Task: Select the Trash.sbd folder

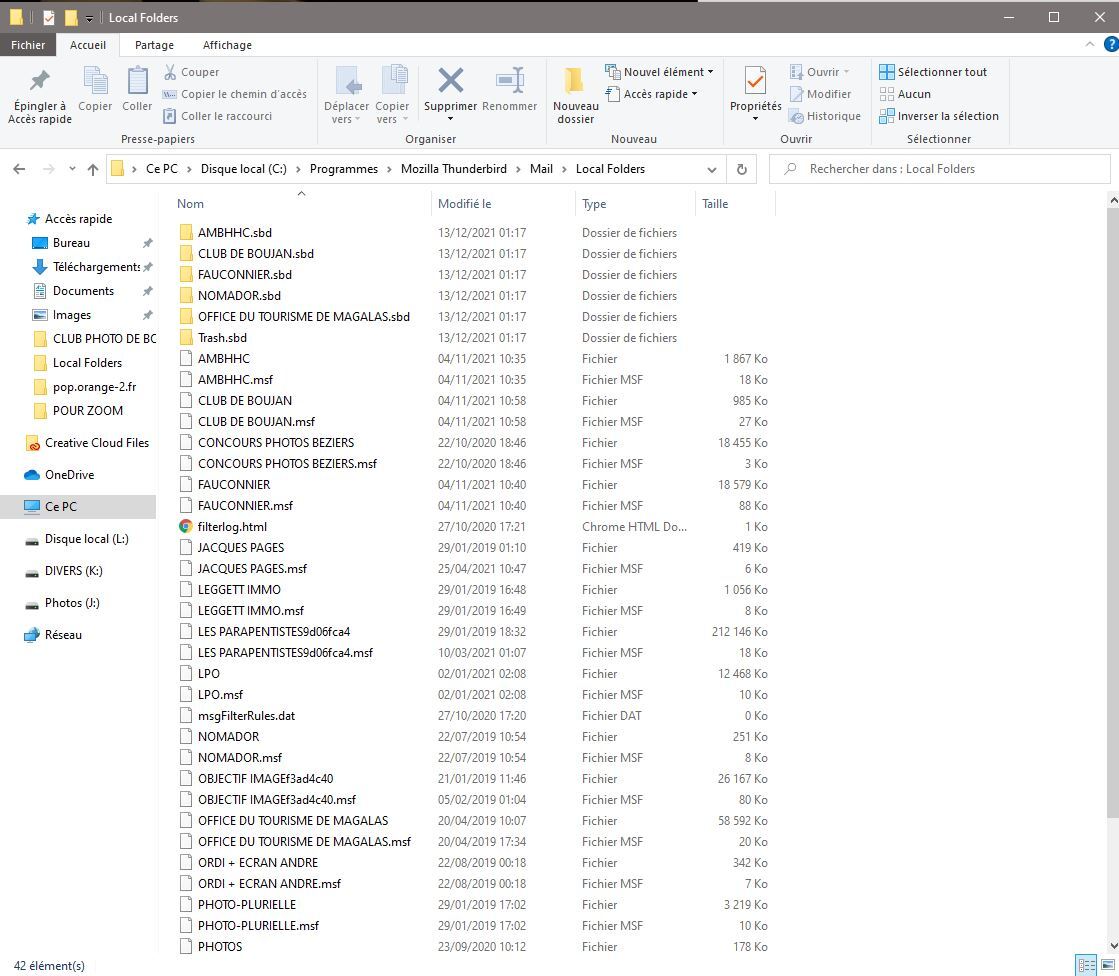Action: 222,337
